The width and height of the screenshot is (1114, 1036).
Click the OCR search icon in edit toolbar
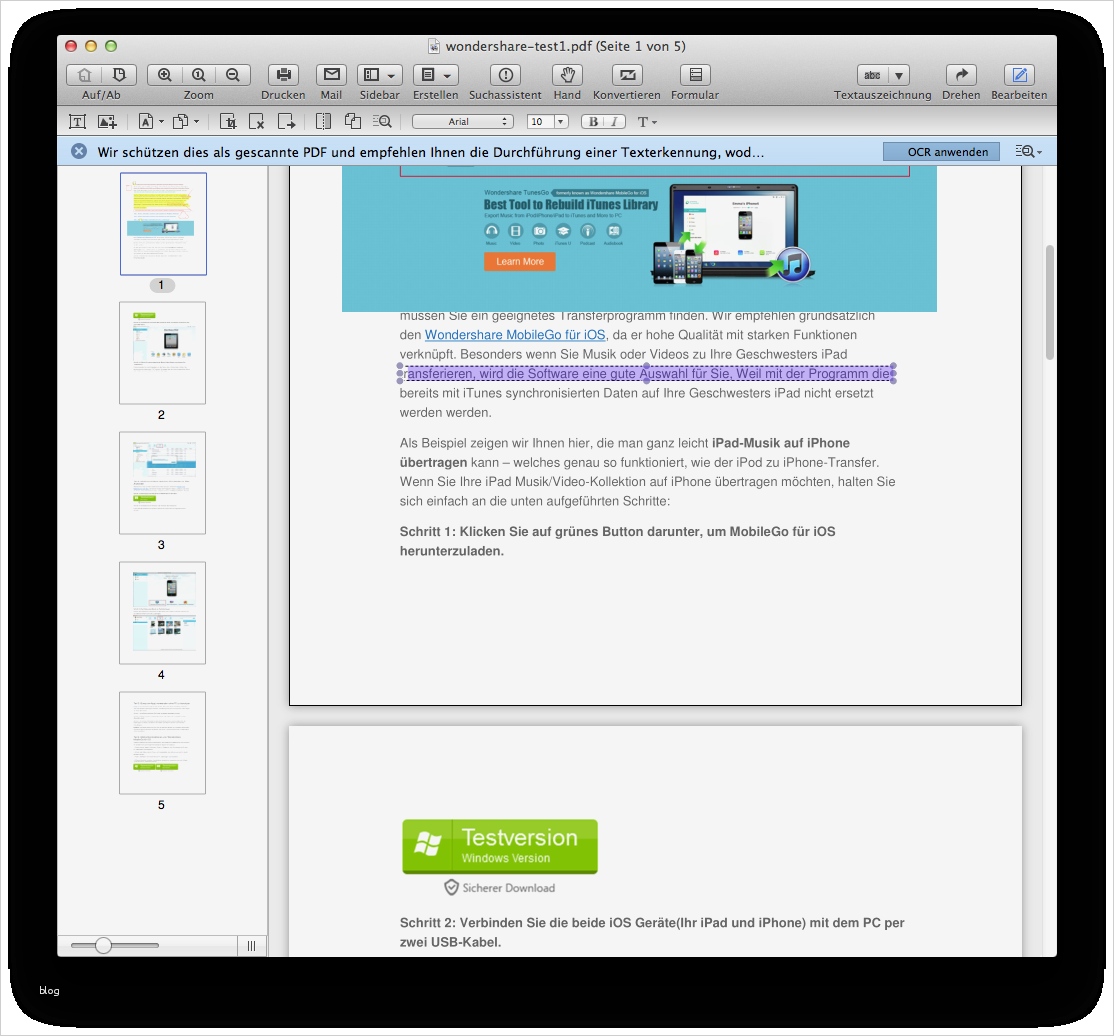click(382, 122)
